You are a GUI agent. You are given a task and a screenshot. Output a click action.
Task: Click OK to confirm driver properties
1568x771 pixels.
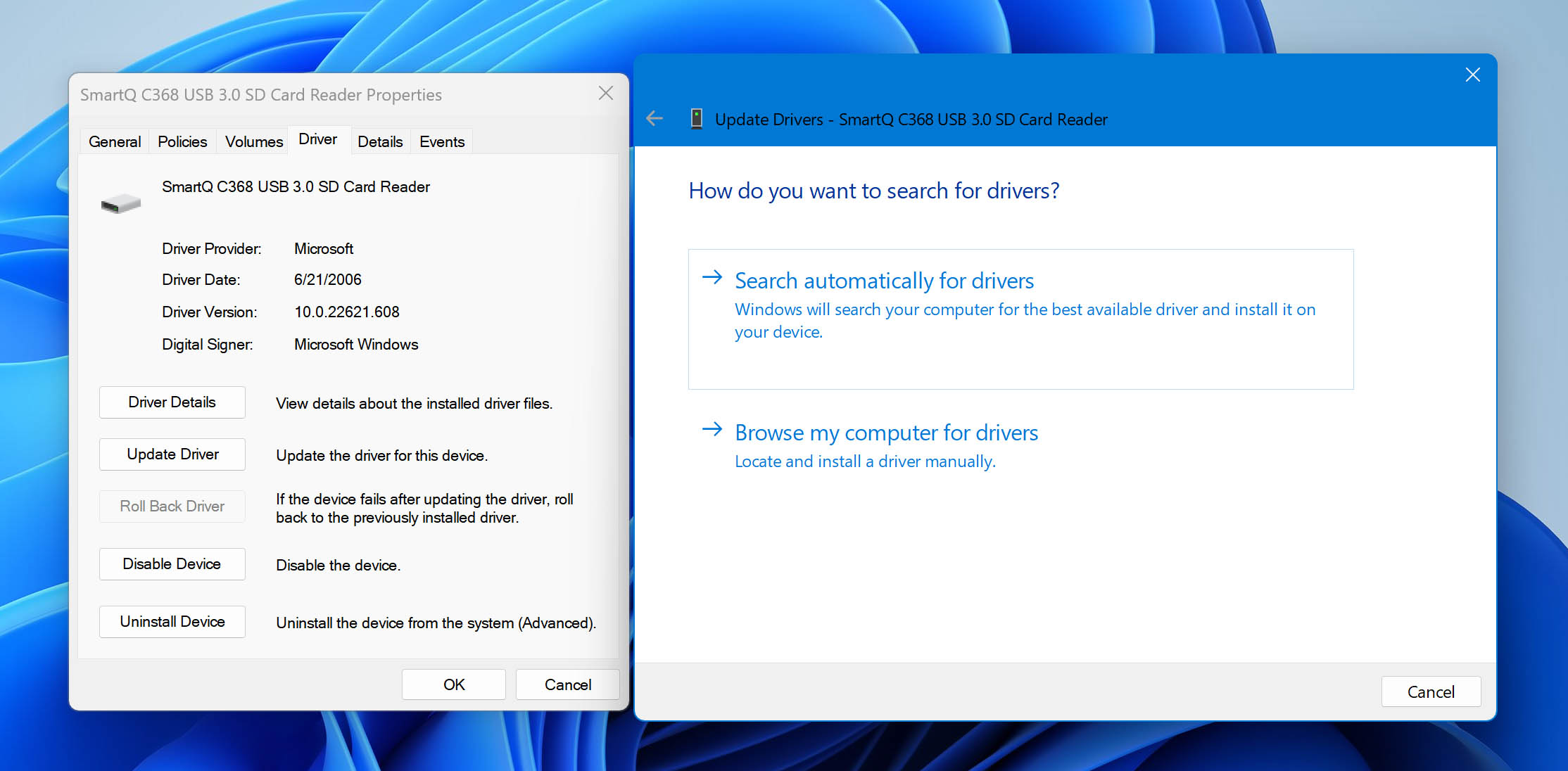tap(455, 684)
